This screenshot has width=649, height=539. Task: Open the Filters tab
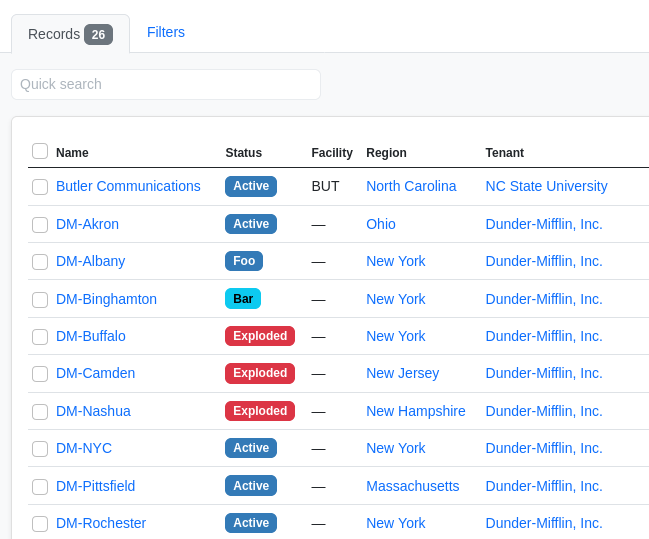166,32
